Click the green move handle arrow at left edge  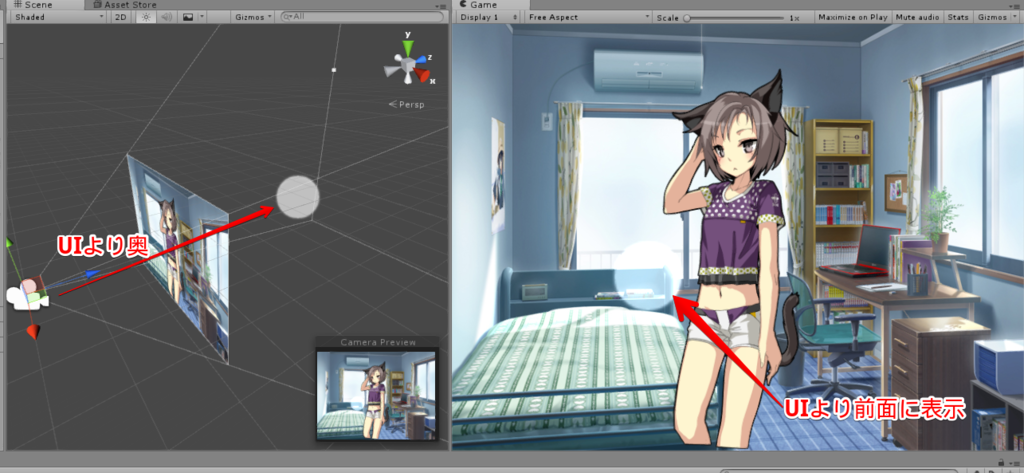(x=9, y=243)
